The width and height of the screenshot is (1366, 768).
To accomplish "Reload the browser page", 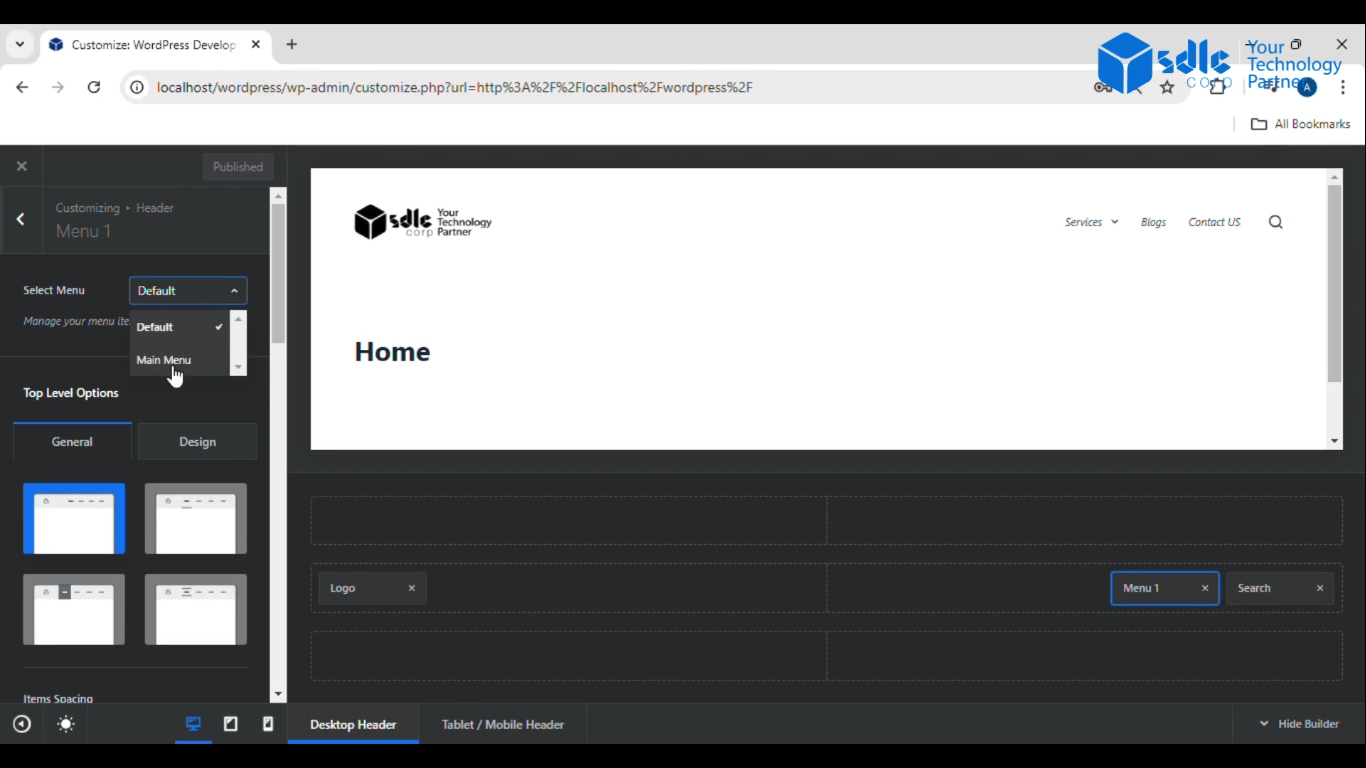I will tap(94, 87).
